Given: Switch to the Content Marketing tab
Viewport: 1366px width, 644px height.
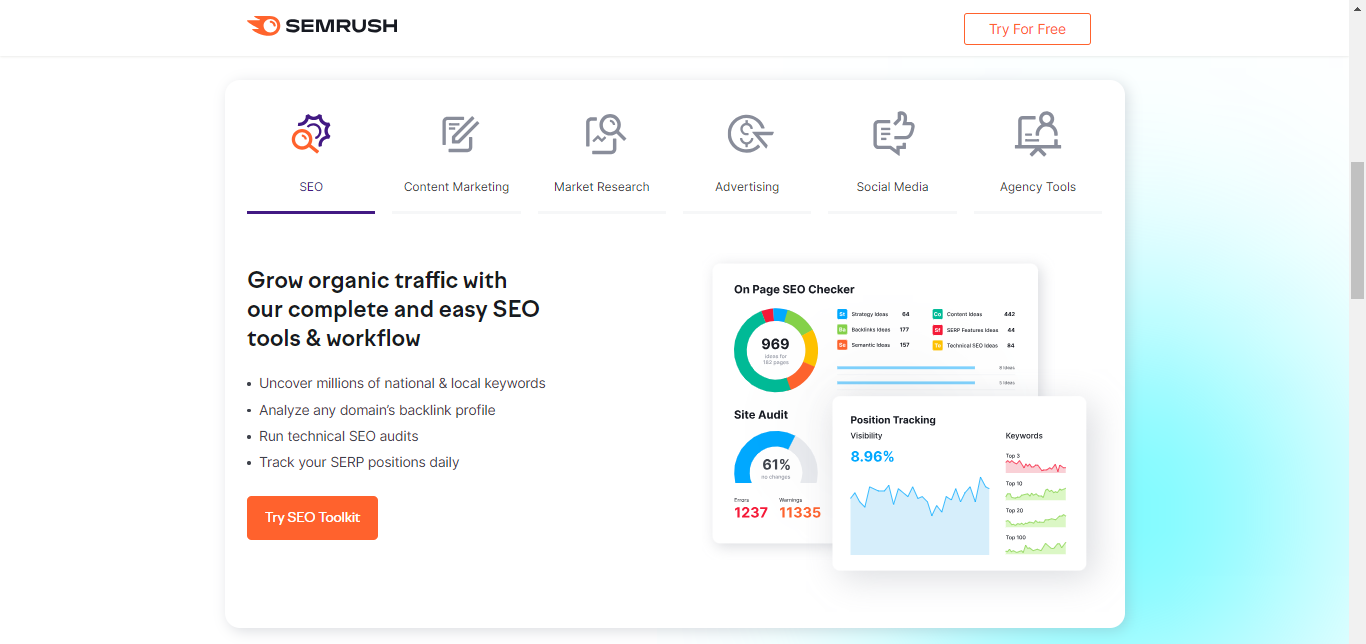Looking at the screenshot, I should (x=456, y=187).
